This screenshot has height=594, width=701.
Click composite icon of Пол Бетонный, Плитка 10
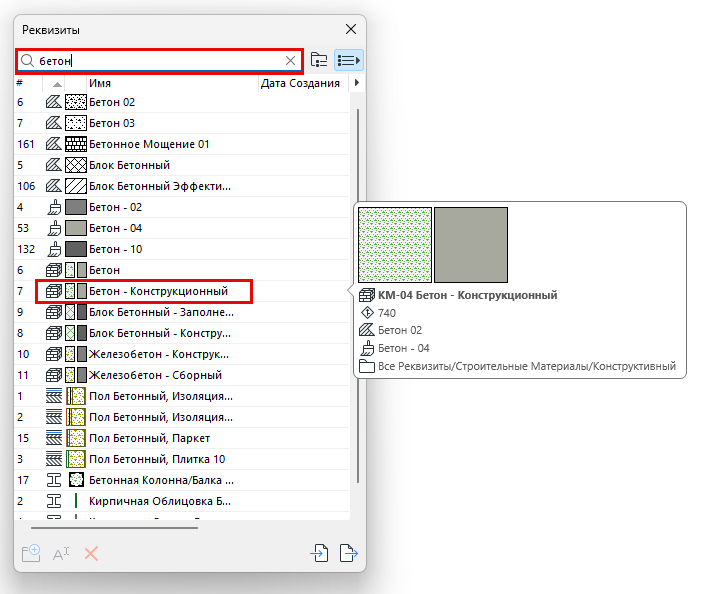54,459
